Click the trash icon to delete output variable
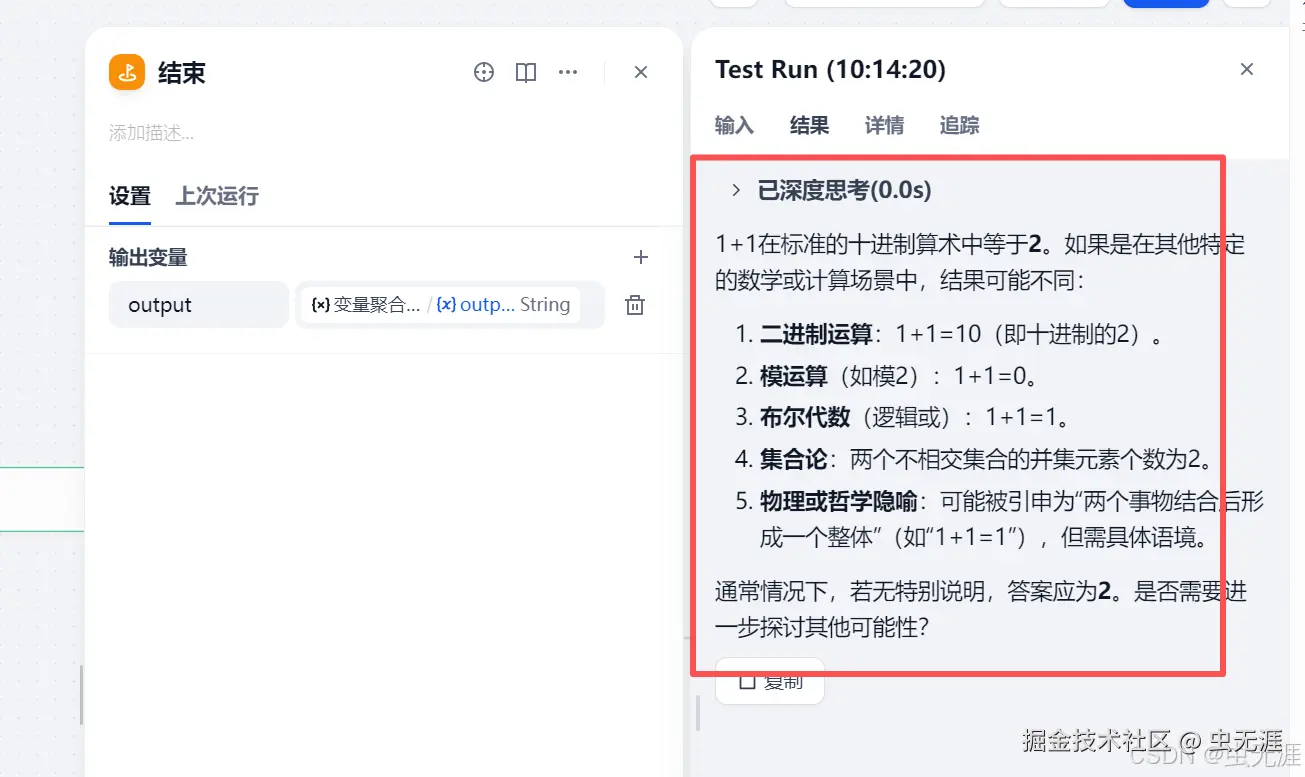This screenshot has width=1305, height=777. coord(635,305)
